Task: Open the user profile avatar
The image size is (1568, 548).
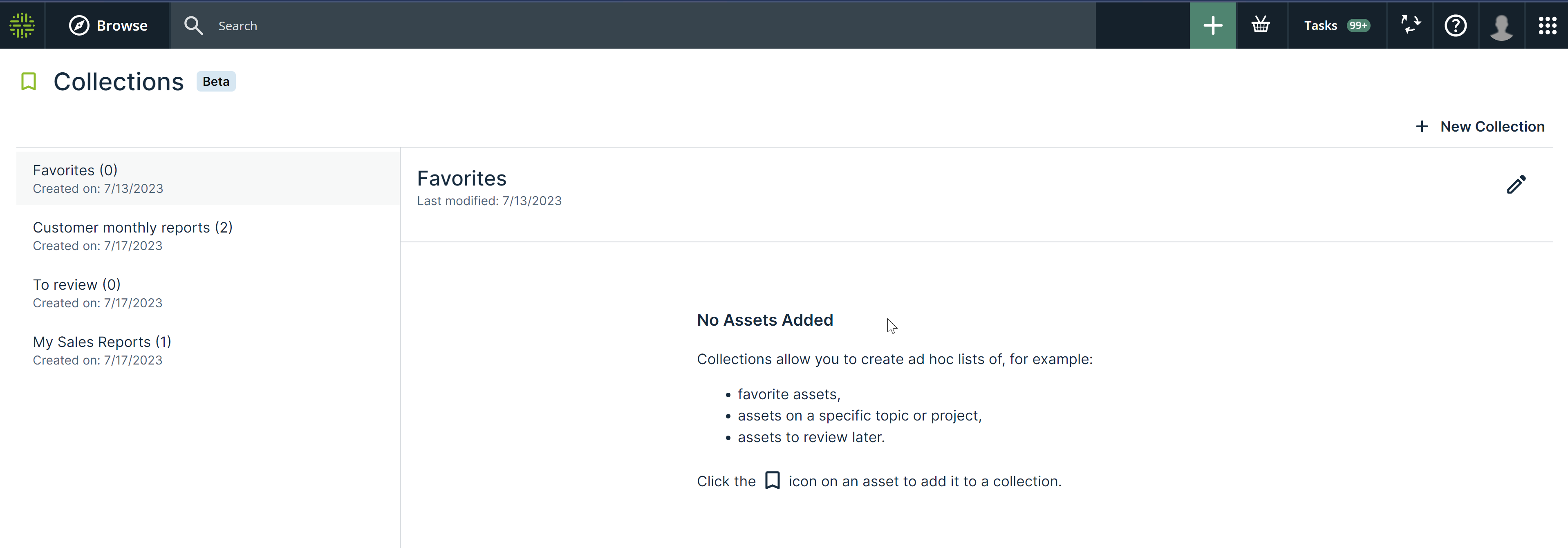Action: [x=1501, y=27]
